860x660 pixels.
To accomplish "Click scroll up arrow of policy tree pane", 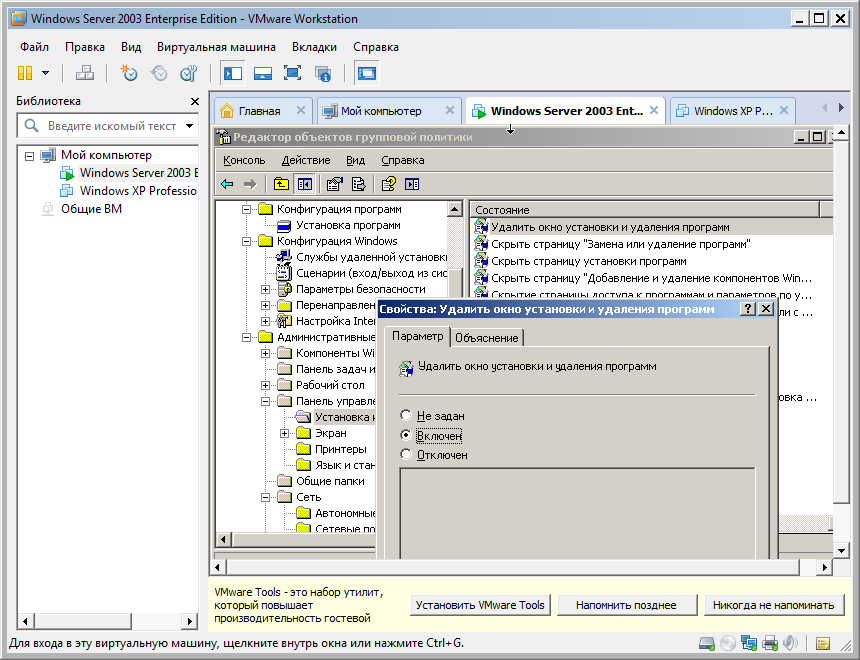I will pyautogui.click(x=455, y=209).
